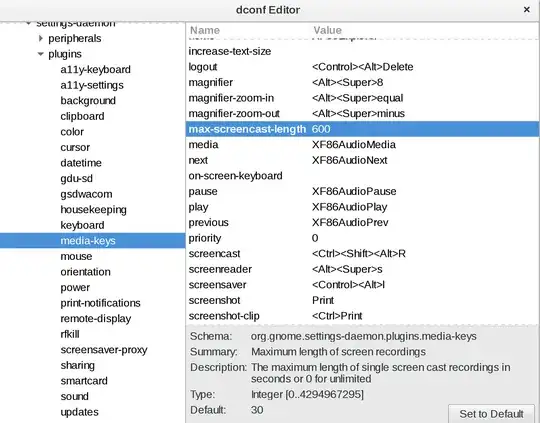Select sharing in the plugins tree

pos(77,365)
